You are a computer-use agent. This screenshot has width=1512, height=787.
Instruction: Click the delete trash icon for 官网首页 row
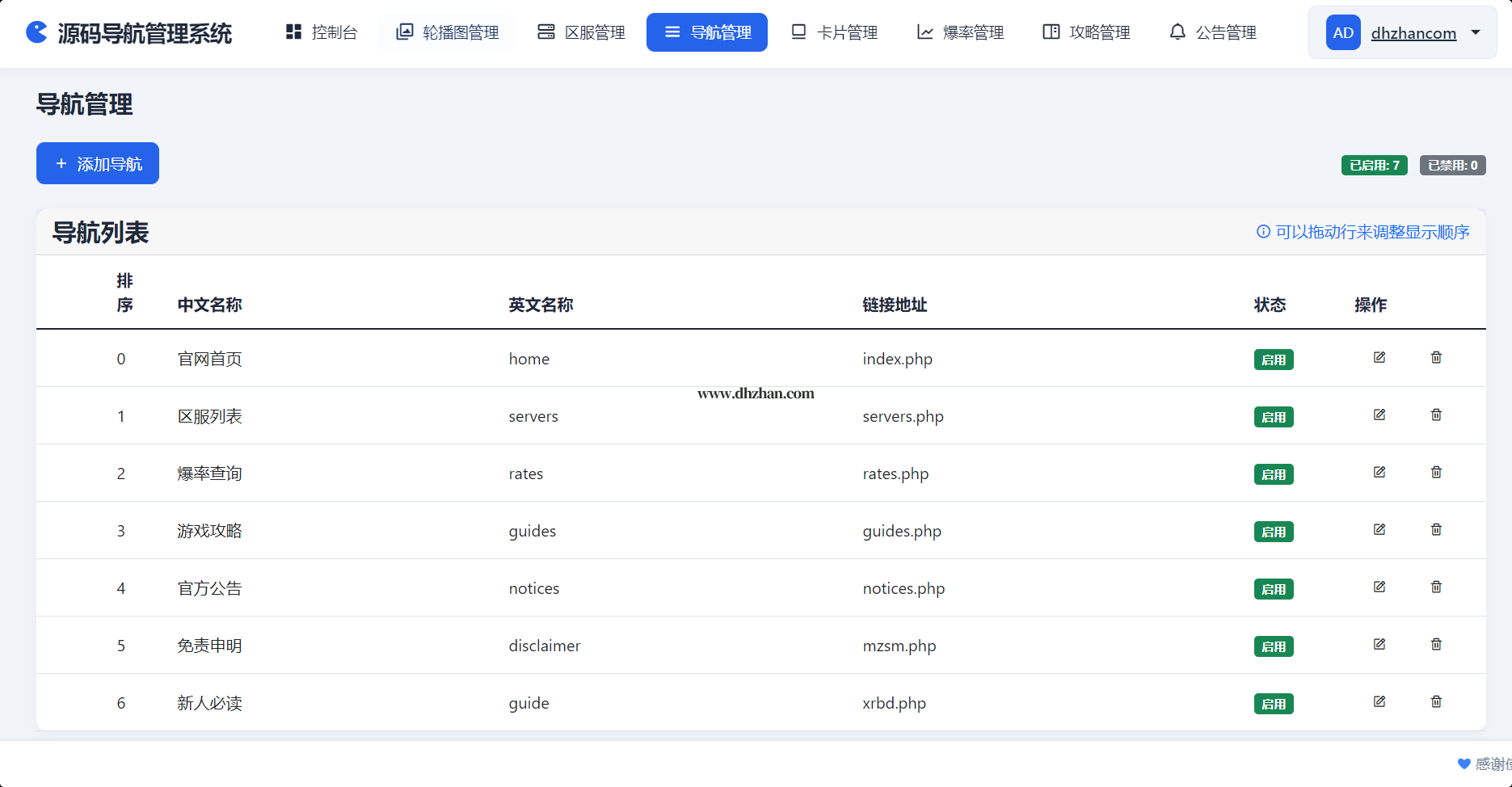pos(1436,357)
